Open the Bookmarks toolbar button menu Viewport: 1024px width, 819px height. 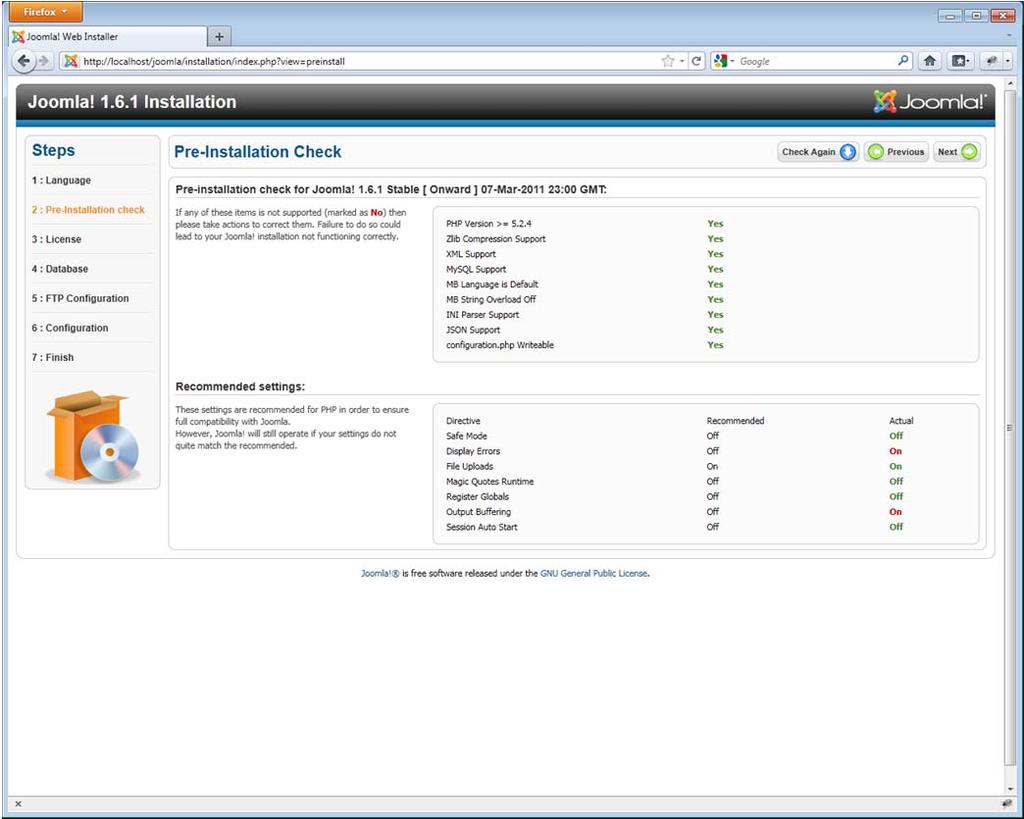pyautogui.click(x=961, y=61)
